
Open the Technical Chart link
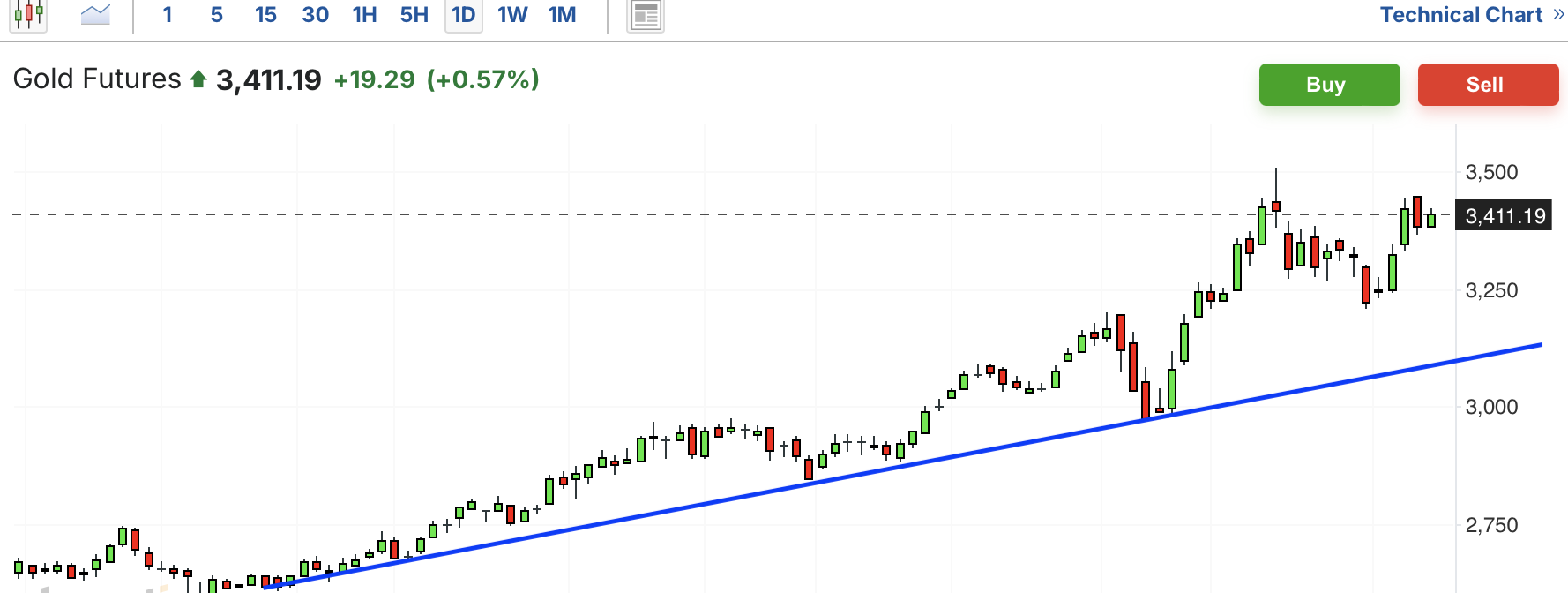tap(1461, 15)
